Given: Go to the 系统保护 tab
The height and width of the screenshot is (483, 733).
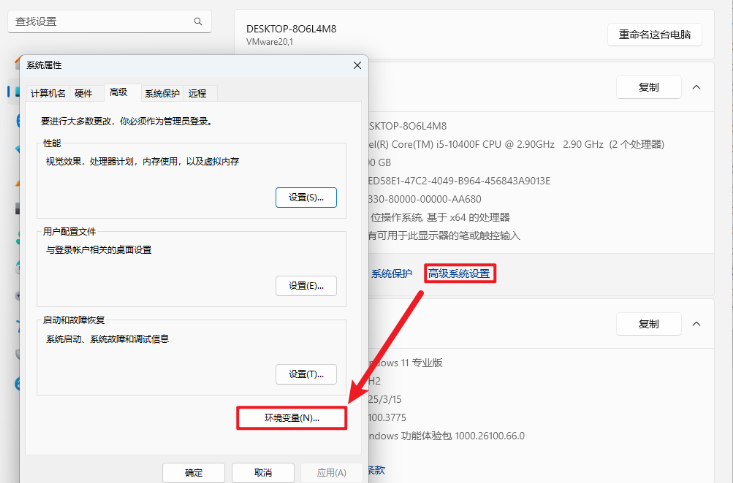Looking at the screenshot, I should [161, 93].
